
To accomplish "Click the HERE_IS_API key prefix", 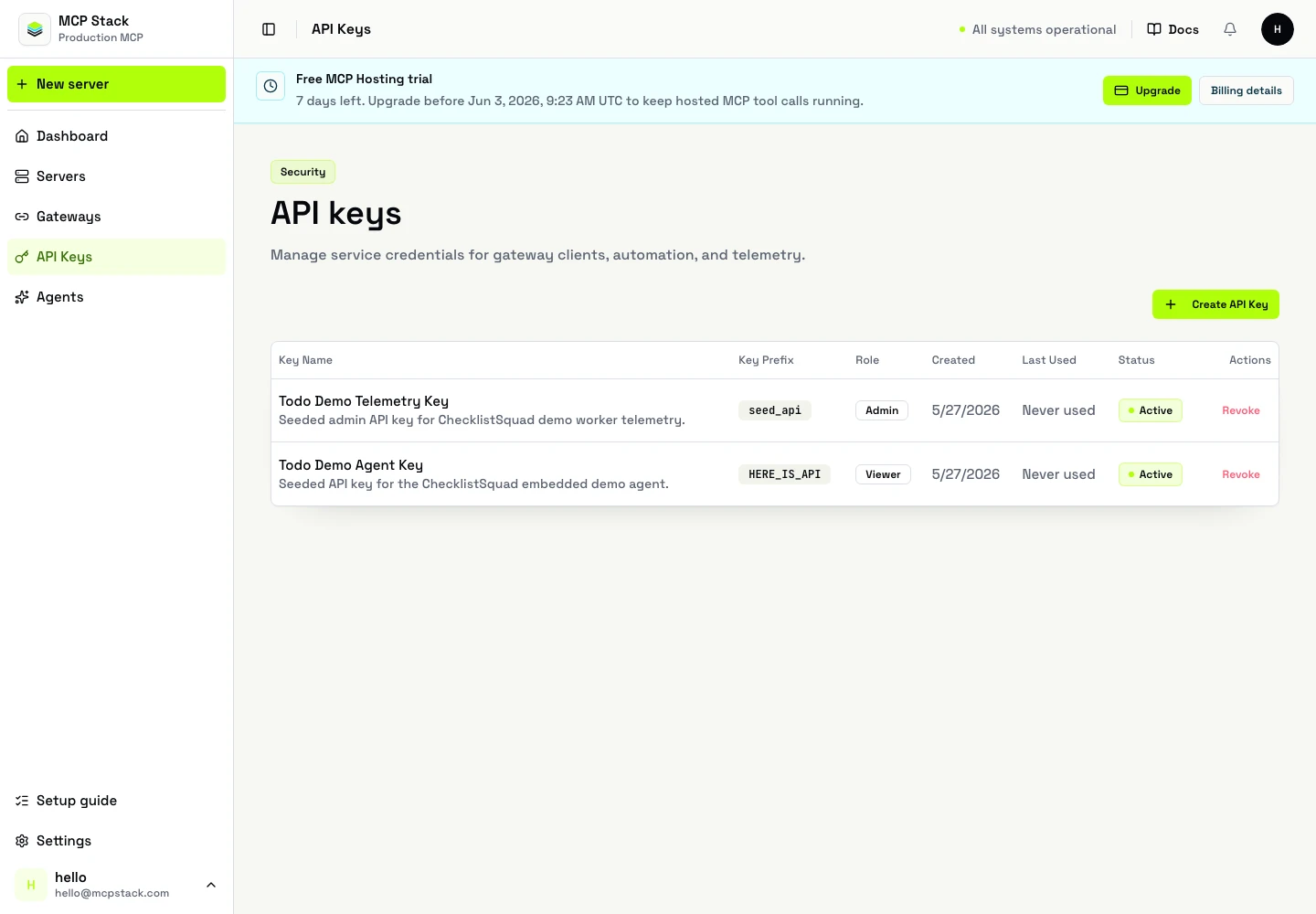I will [x=784, y=474].
